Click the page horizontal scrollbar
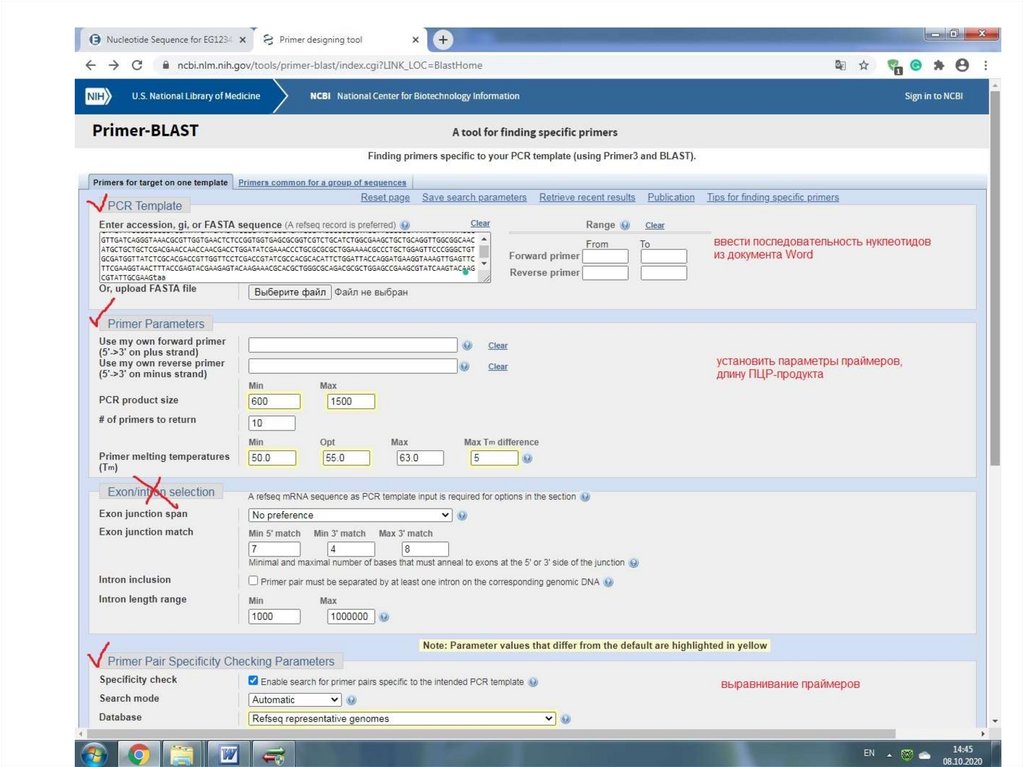The height and width of the screenshot is (767, 1024). click(491, 734)
